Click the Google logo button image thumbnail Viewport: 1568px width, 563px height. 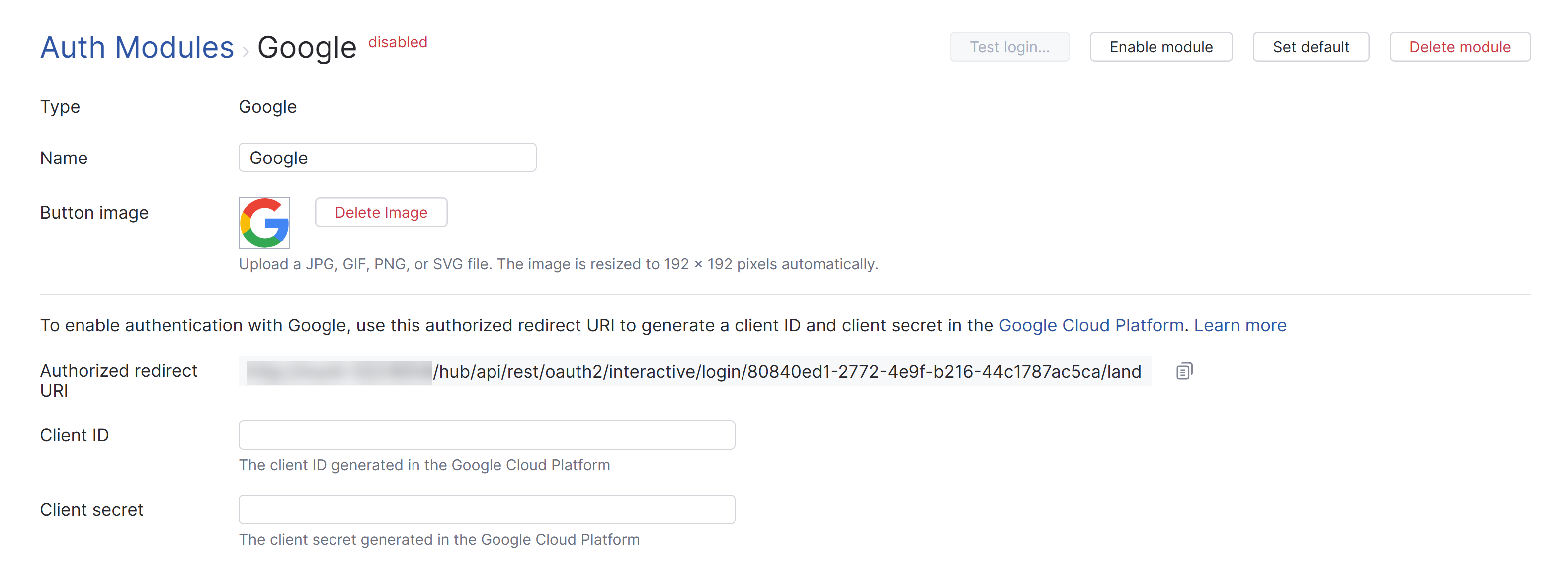264,223
